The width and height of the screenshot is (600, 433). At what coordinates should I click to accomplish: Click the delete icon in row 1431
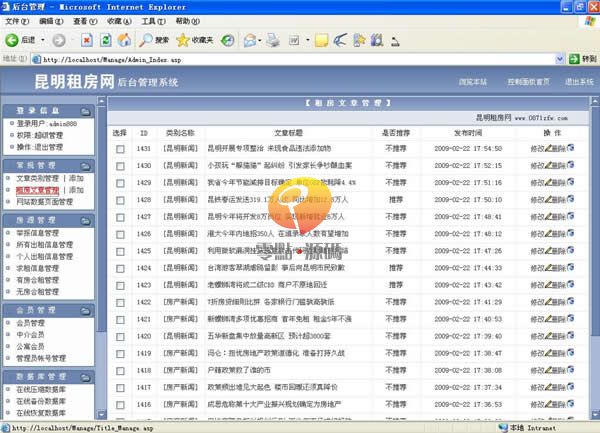[x=570, y=148]
